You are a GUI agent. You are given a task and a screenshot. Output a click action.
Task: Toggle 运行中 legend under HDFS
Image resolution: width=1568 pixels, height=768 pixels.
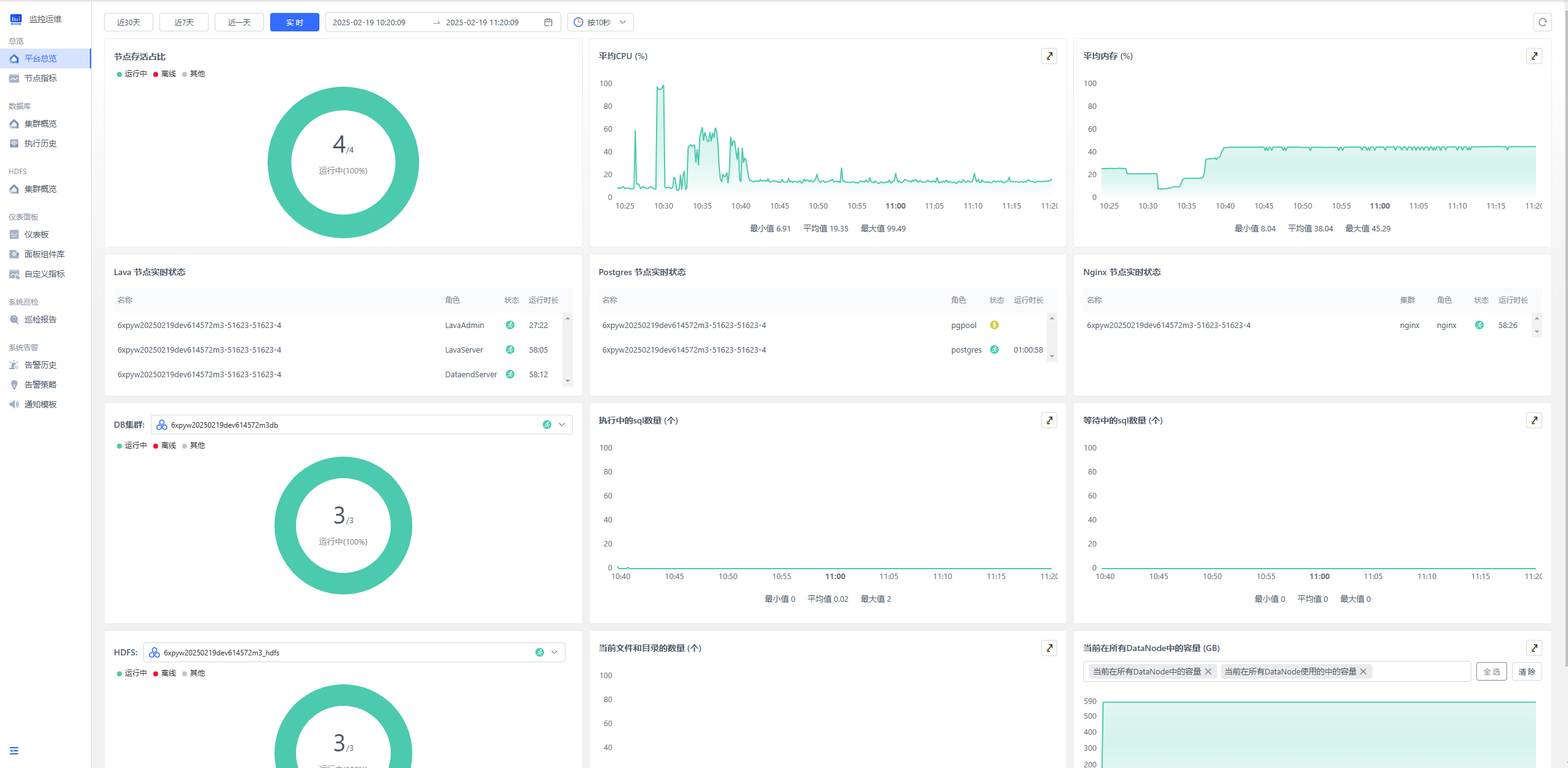(x=132, y=673)
